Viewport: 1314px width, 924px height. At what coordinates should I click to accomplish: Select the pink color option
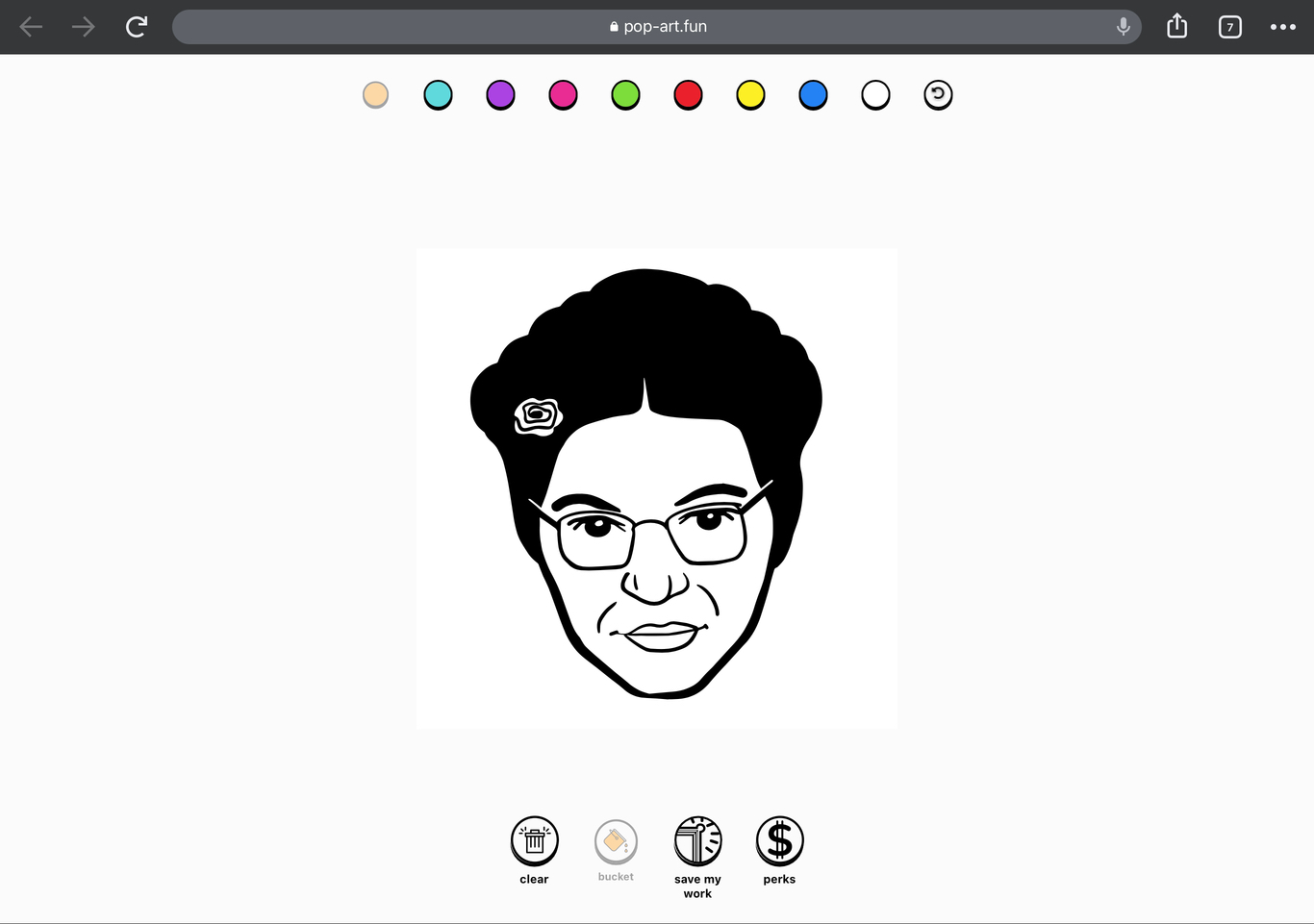click(x=563, y=94)
